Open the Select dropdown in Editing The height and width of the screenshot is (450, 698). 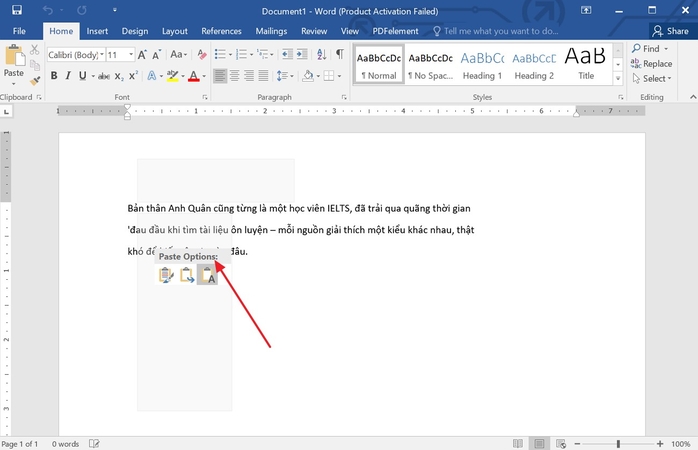click(x=652, y=79)
